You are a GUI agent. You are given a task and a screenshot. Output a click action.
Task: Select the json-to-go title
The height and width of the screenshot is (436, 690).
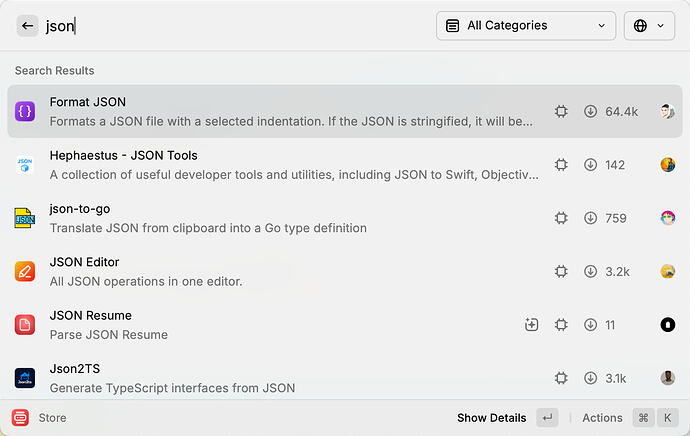click(80, 209)
